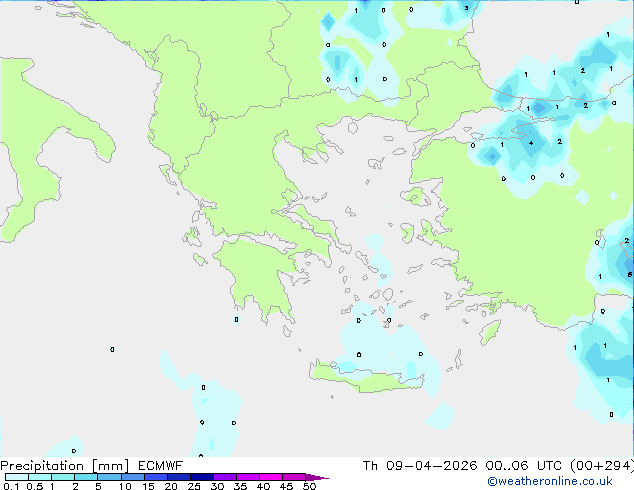Click the legend label "35"
This screenshot has height=490, width=634.
(x=240, y=486)
